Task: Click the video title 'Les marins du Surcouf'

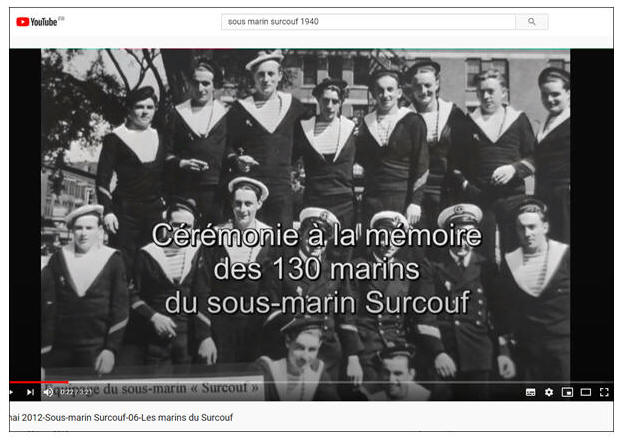Action: coord(120,417)
